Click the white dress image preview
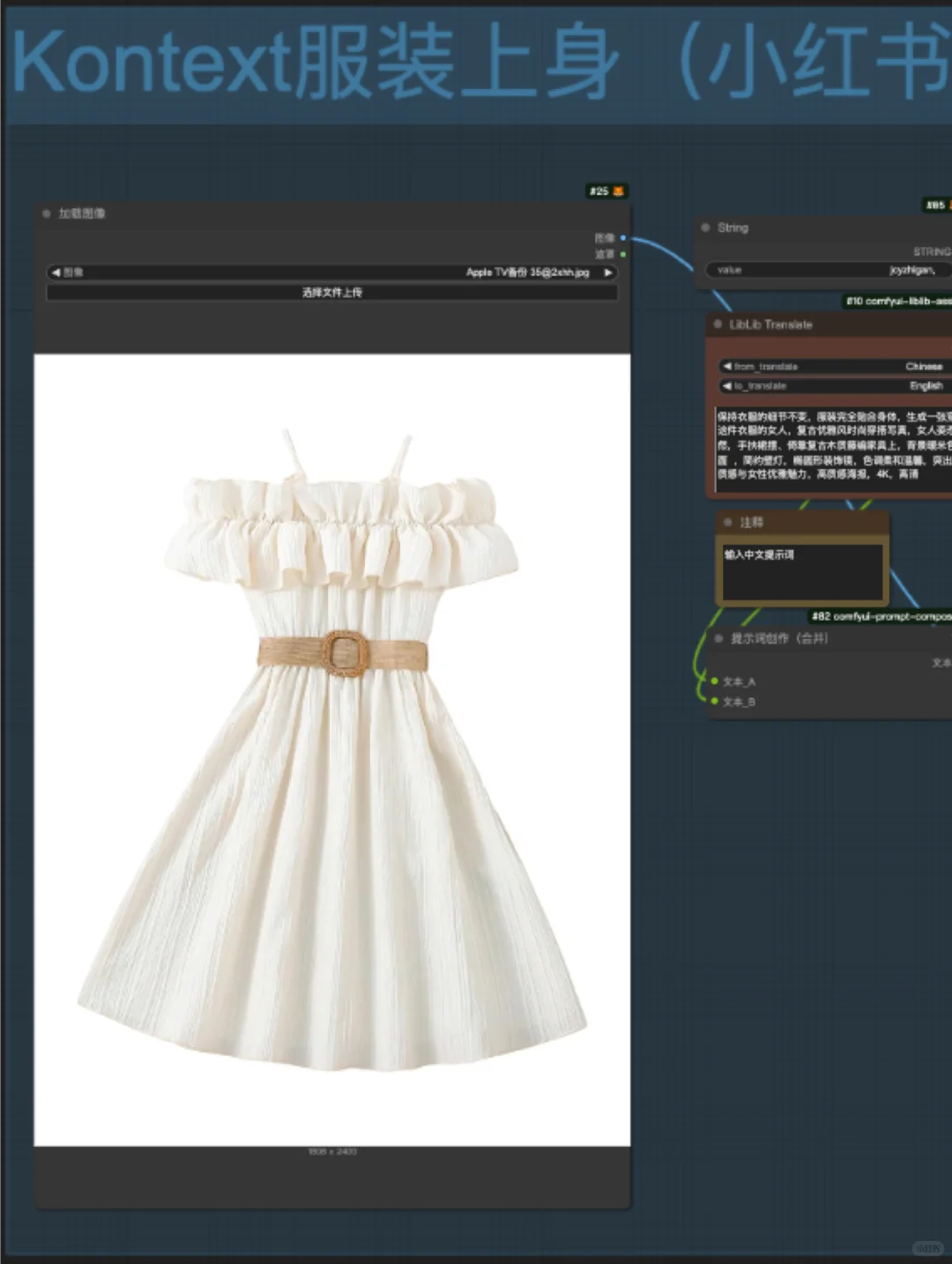The image size is (952, 1264). click(x=331, y=749)
